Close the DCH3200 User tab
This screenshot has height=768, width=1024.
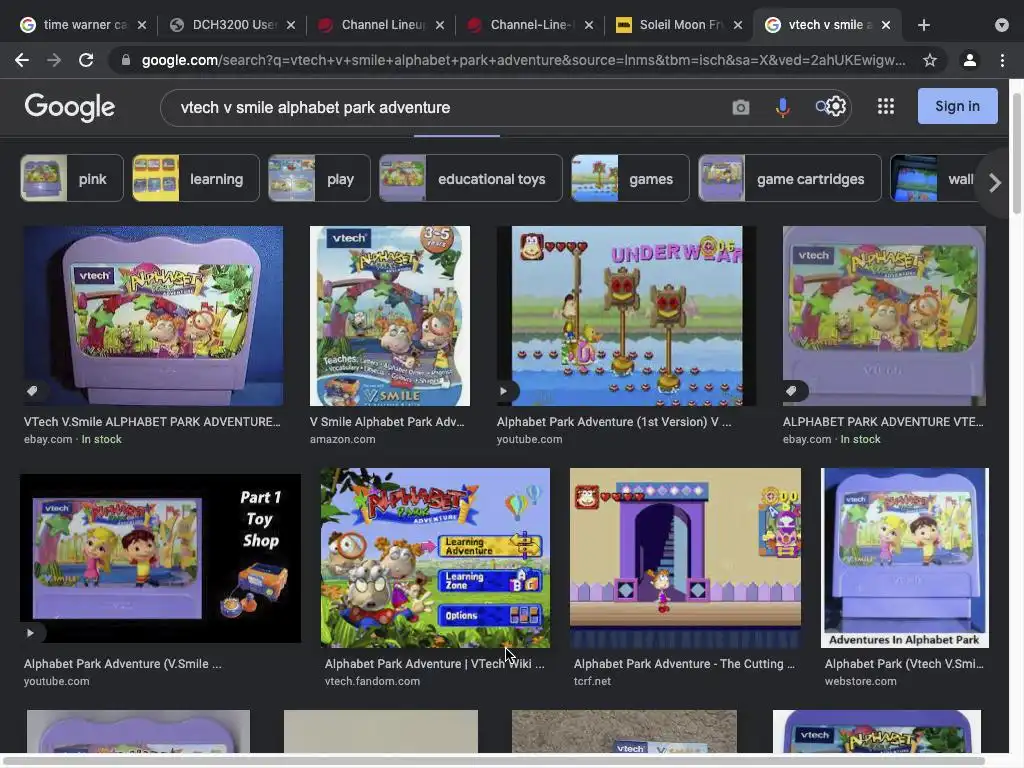pos(291,25)
